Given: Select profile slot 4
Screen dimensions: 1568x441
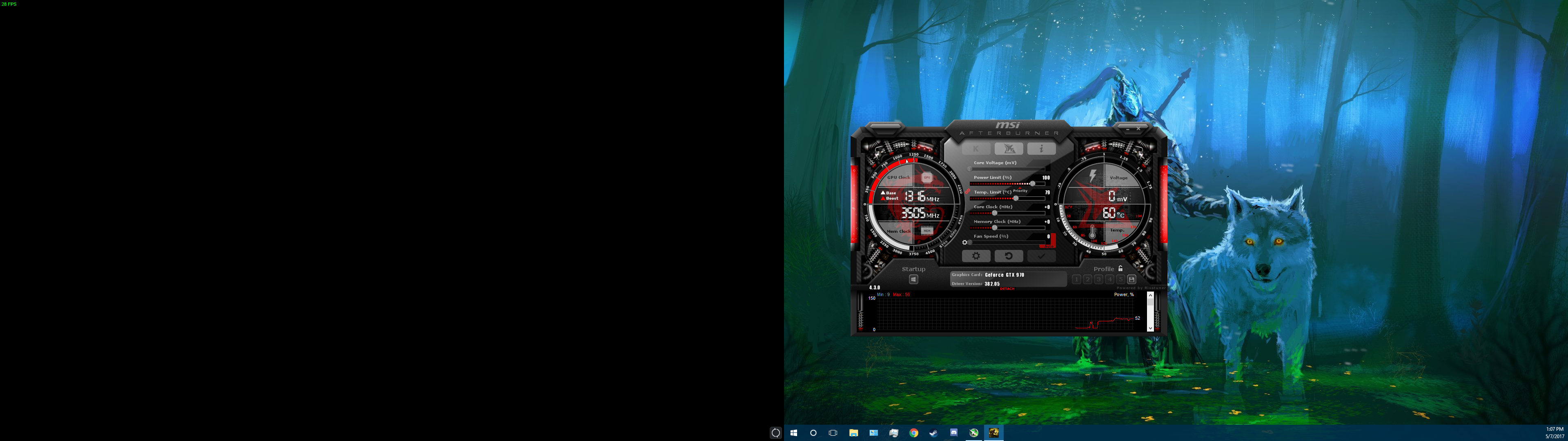Looking at the screenshot, I should (x=1109, y=280).
